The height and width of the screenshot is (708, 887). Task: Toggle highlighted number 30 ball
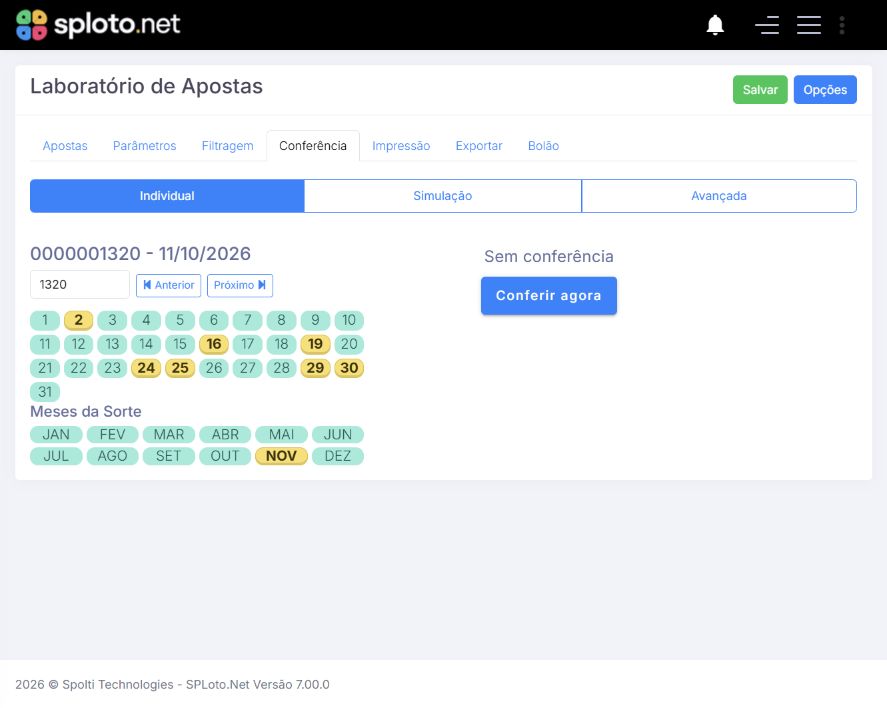click(349, 368)
